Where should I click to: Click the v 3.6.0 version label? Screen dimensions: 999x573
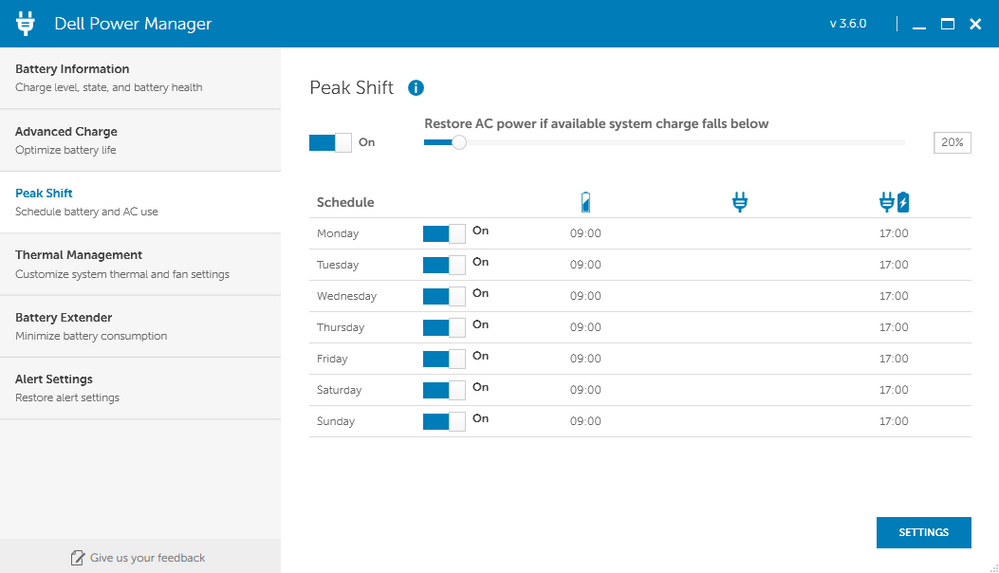tap(848, 24)
